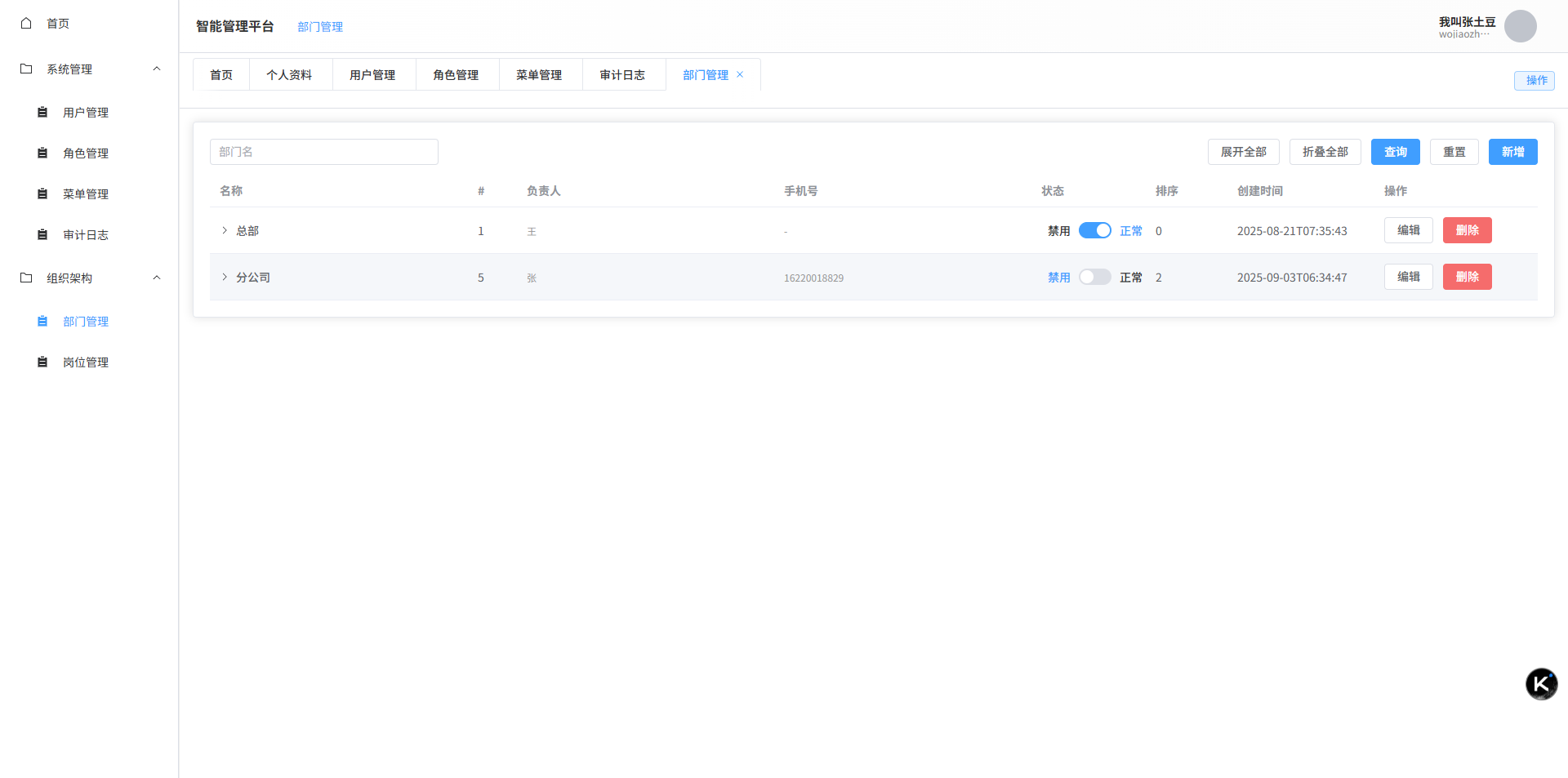Click the 岗位管理 clipboard icon in sidebar

[42, 362]
